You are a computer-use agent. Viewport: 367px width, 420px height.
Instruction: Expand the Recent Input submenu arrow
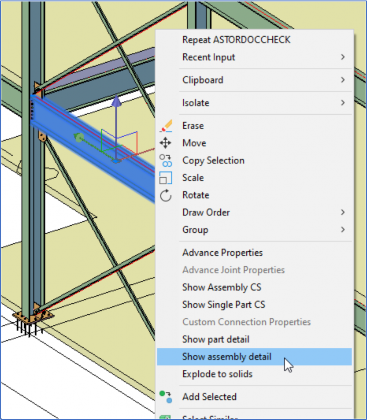coord(343,57)
